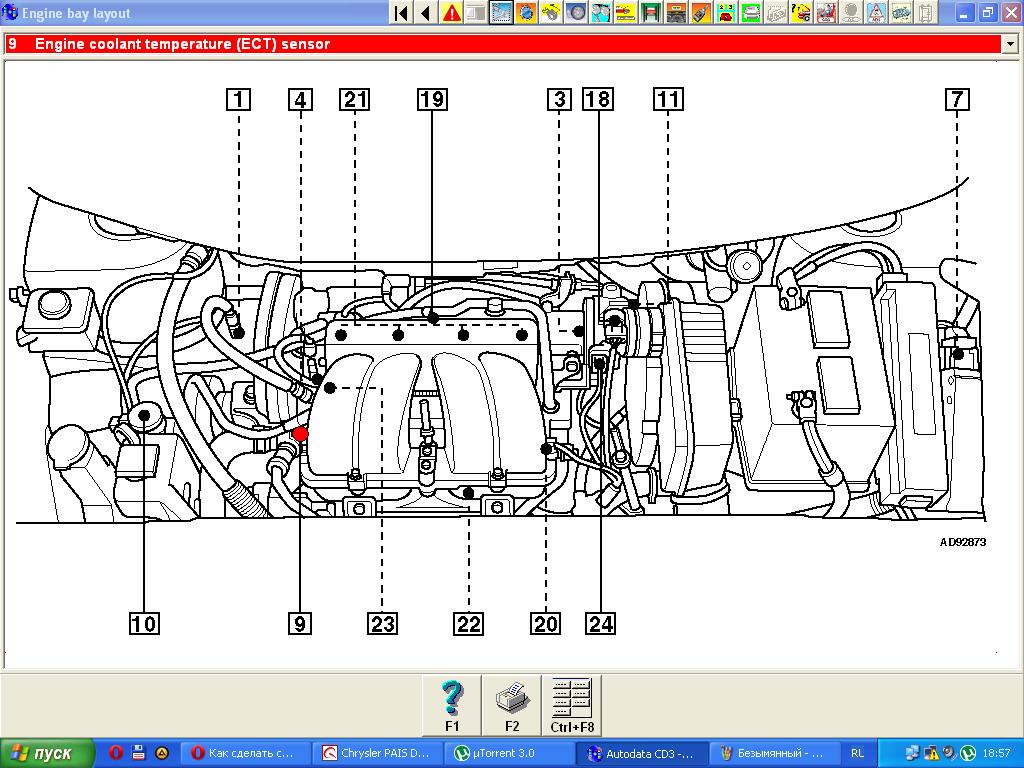Click the dashboard toolbar icon

click(676, 12)
